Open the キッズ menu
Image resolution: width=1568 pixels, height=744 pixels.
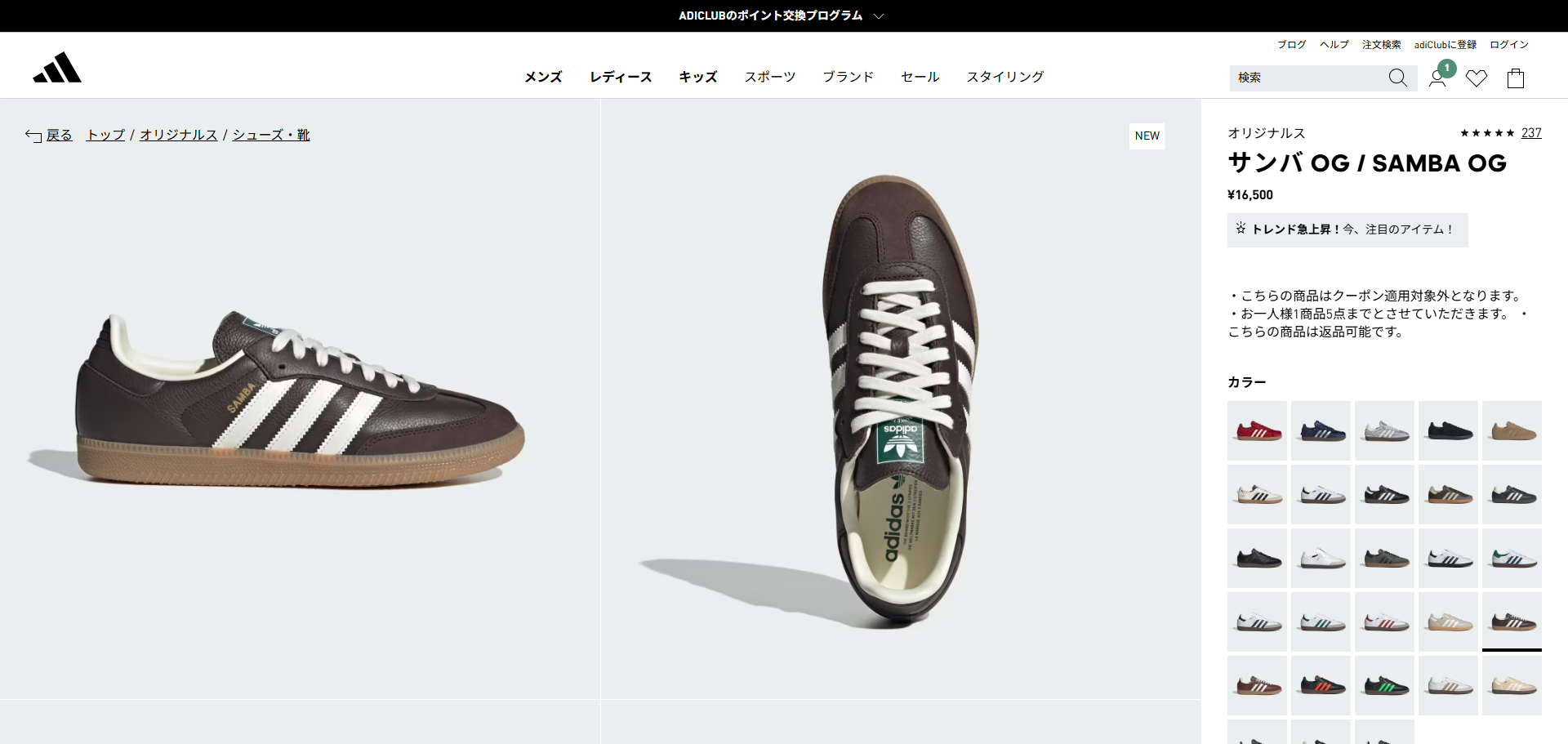click(698, 77)
